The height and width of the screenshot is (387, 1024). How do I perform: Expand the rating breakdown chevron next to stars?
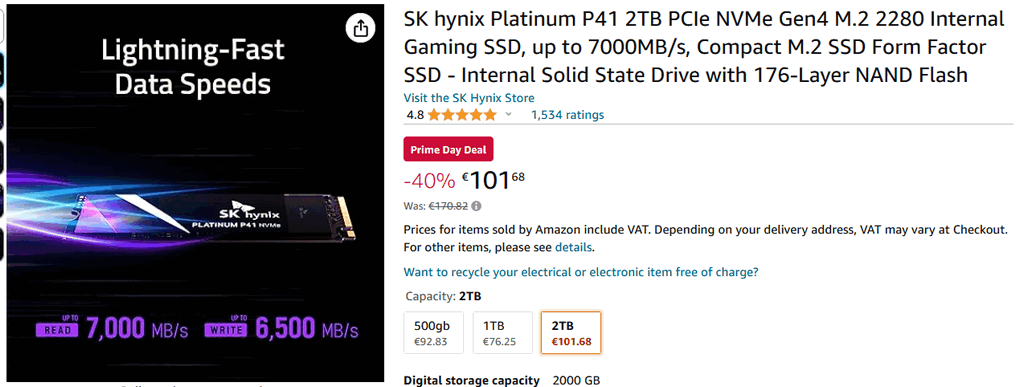point(509,115)
